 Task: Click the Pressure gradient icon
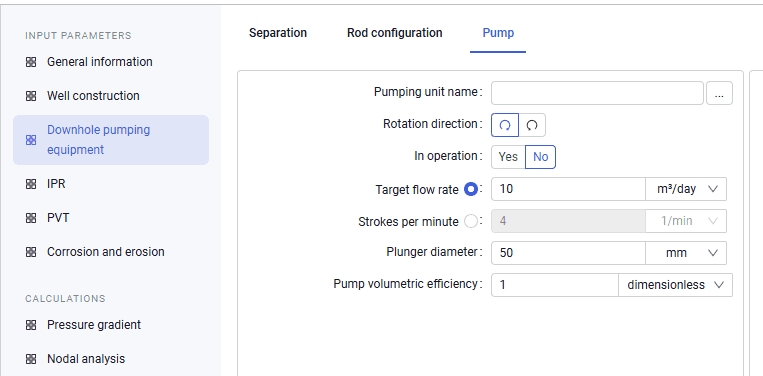[x=31, y=325]
